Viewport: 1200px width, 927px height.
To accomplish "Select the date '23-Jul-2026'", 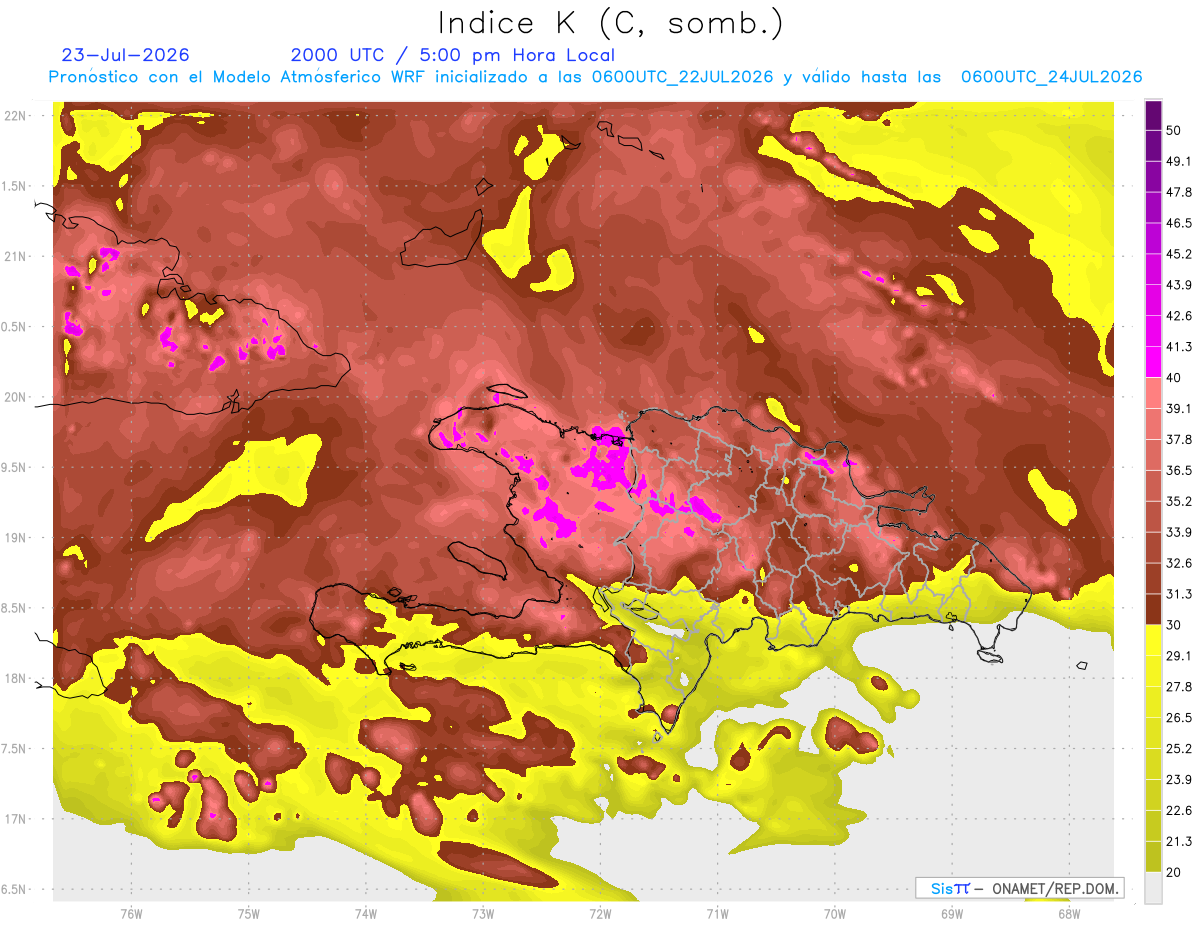I will tap(126, 55).
